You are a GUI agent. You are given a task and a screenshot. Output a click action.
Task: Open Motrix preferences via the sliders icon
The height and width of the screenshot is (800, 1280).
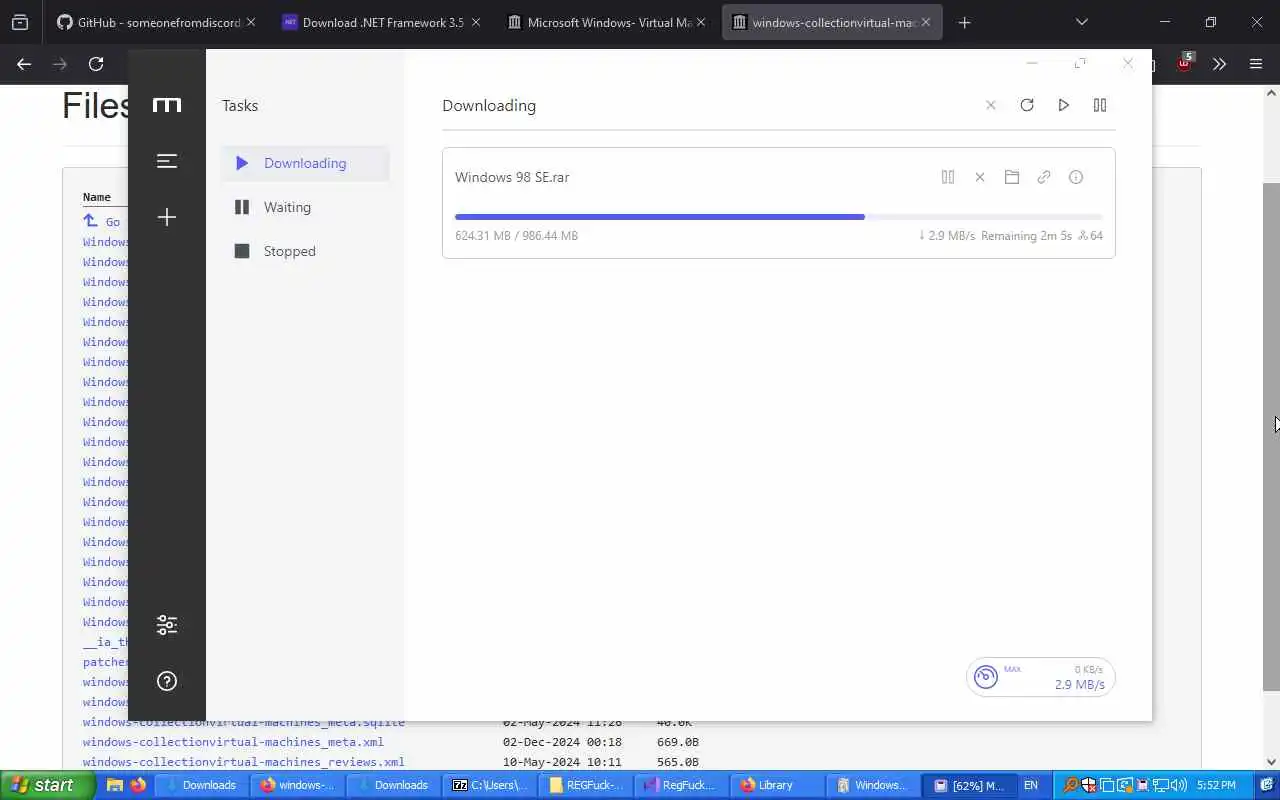point(167,625)
